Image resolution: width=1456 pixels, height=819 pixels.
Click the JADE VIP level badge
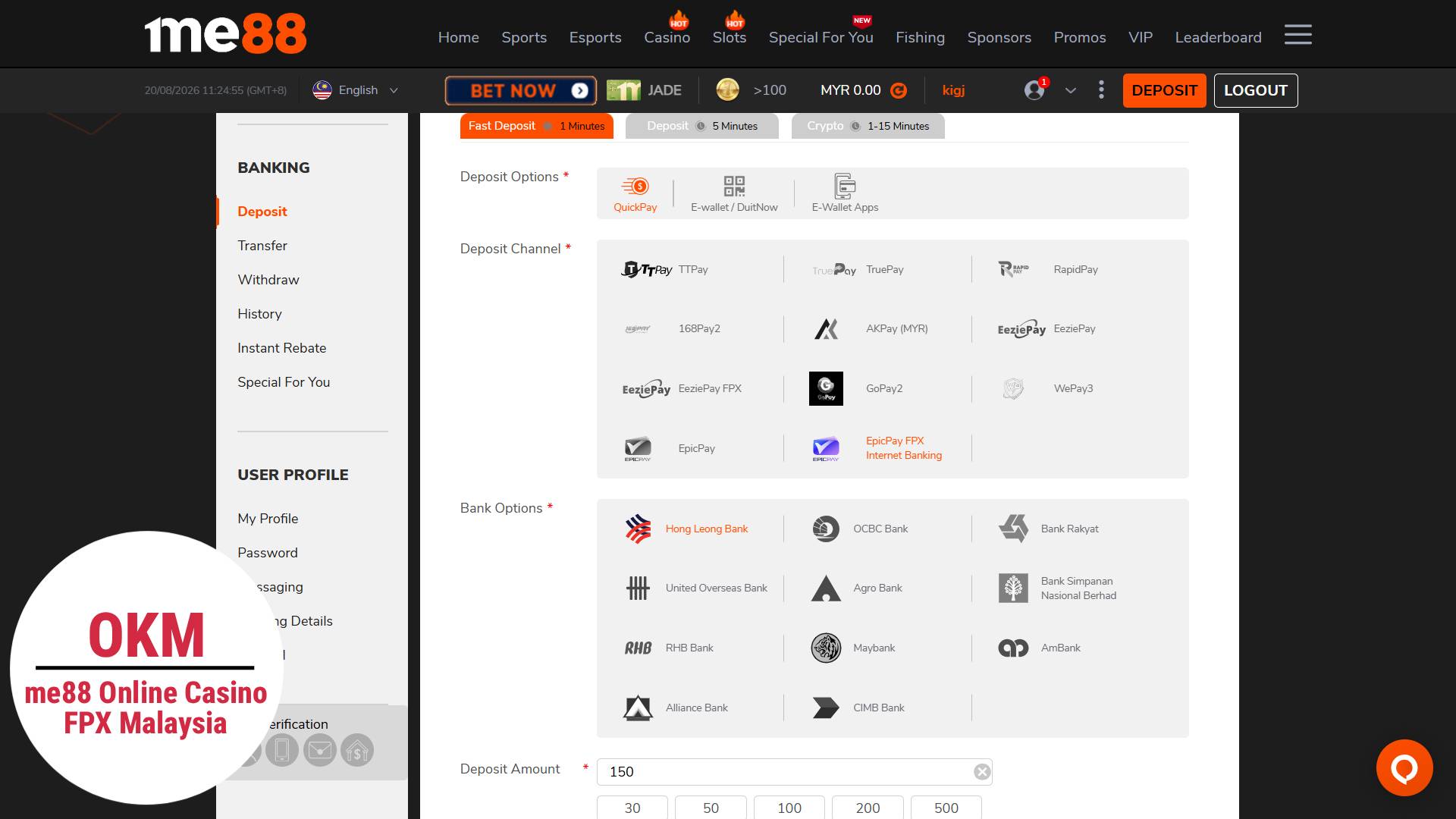(x=644, y=90)
